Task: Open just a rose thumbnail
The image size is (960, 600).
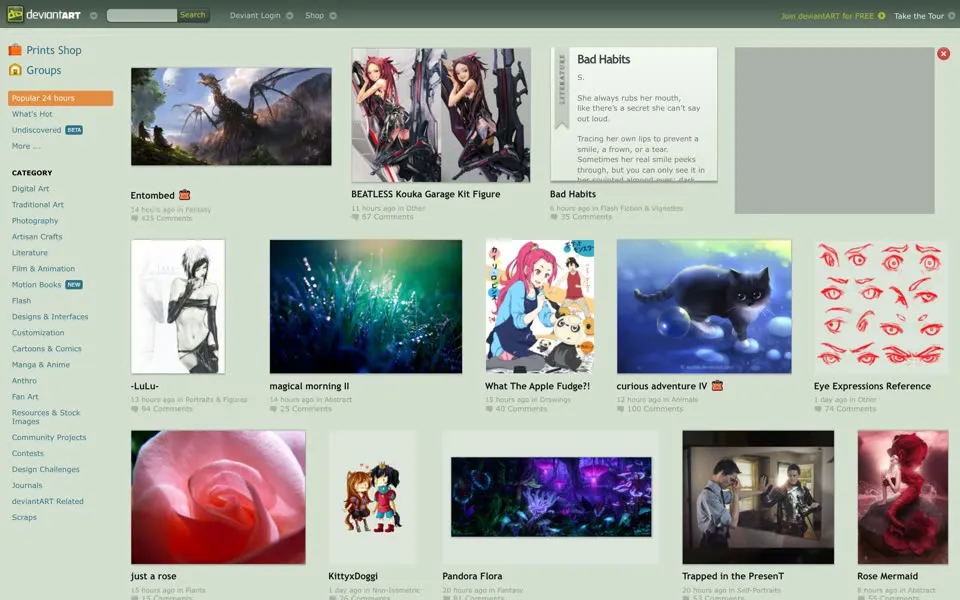Action: (x=218, y=497)
